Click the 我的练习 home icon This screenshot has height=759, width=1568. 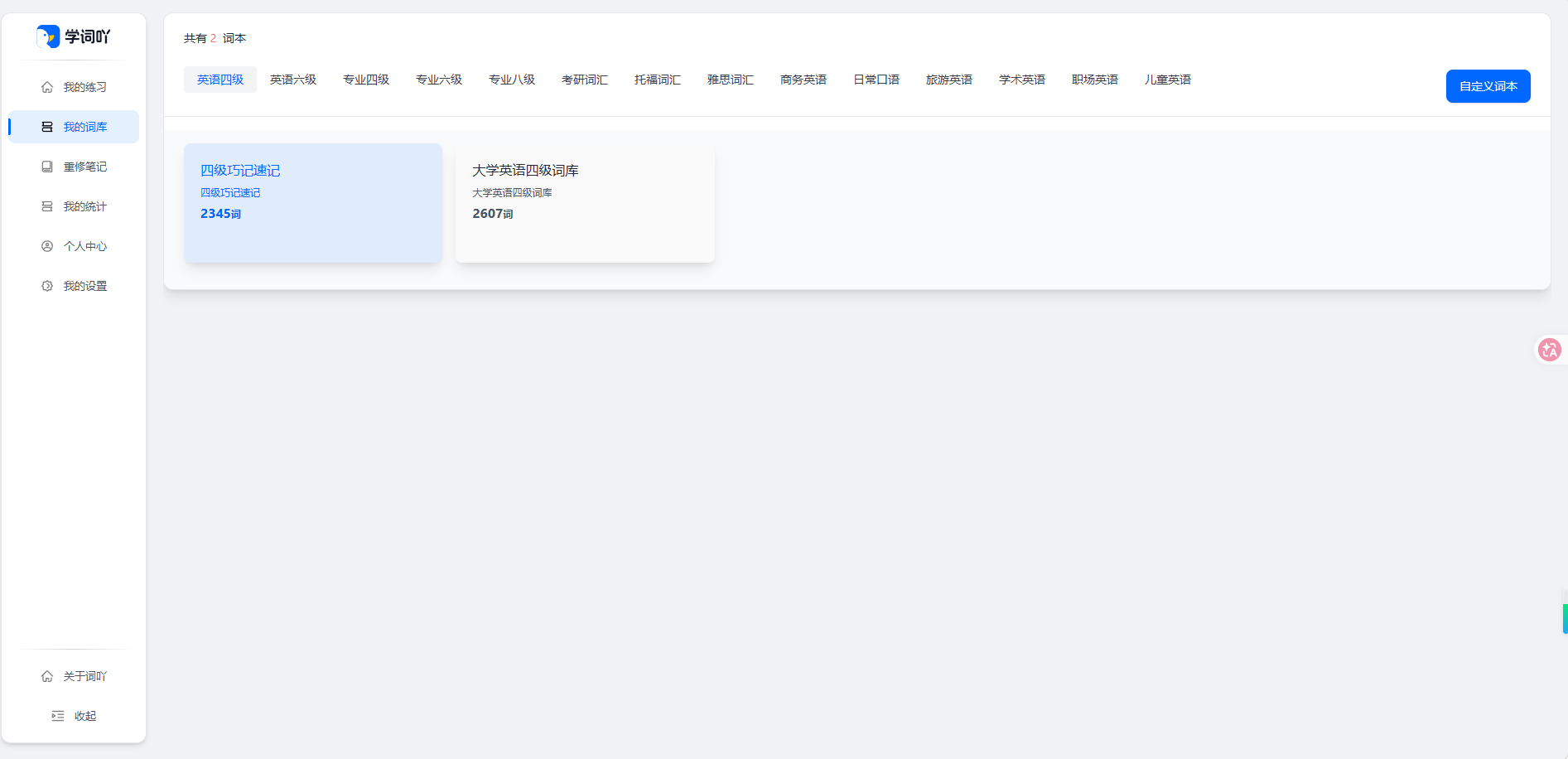click(x=47, y=87)
